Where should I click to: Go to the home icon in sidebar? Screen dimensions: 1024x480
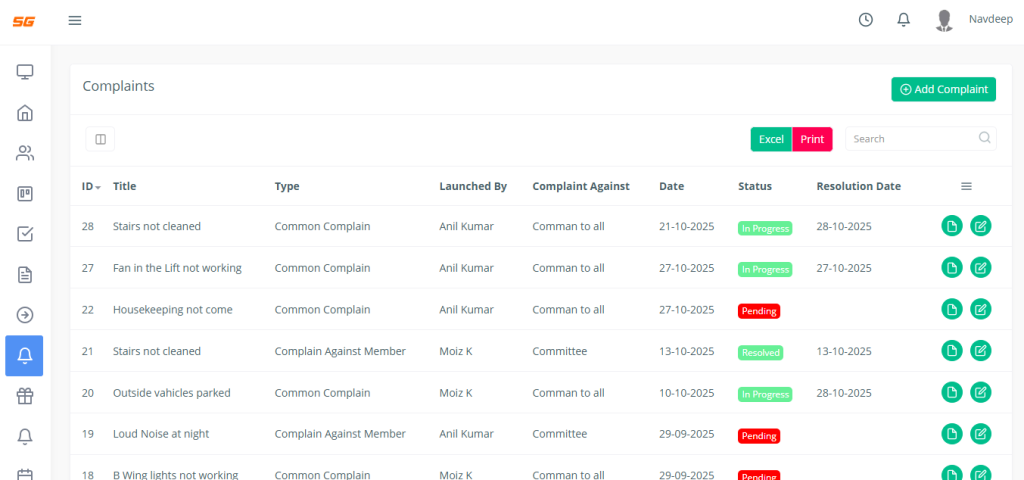click(x=25, y=113)
